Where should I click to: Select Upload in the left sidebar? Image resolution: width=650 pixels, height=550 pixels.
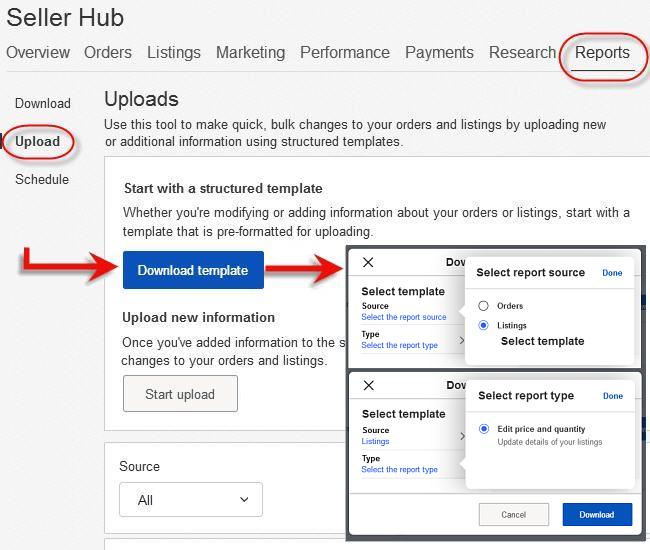click(37, 141)
